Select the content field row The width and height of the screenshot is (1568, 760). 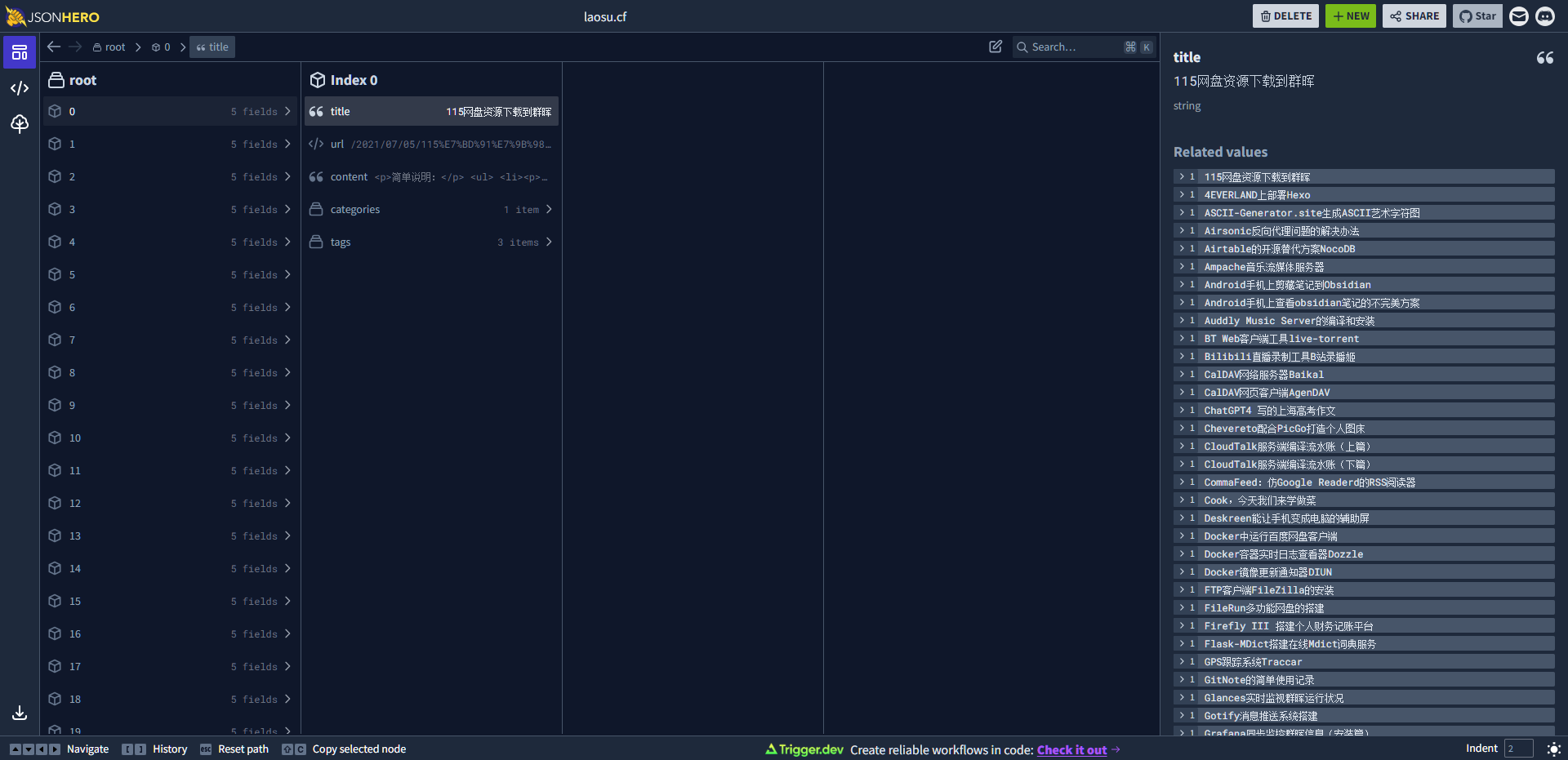pos(431,176)
